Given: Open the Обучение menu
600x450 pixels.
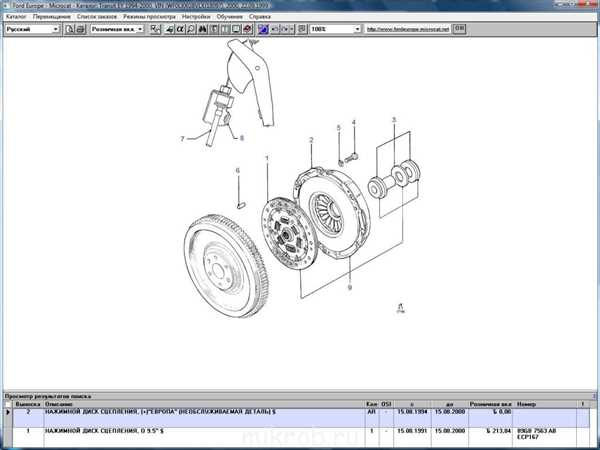Looking at the screenshot, I should point(230,17).
